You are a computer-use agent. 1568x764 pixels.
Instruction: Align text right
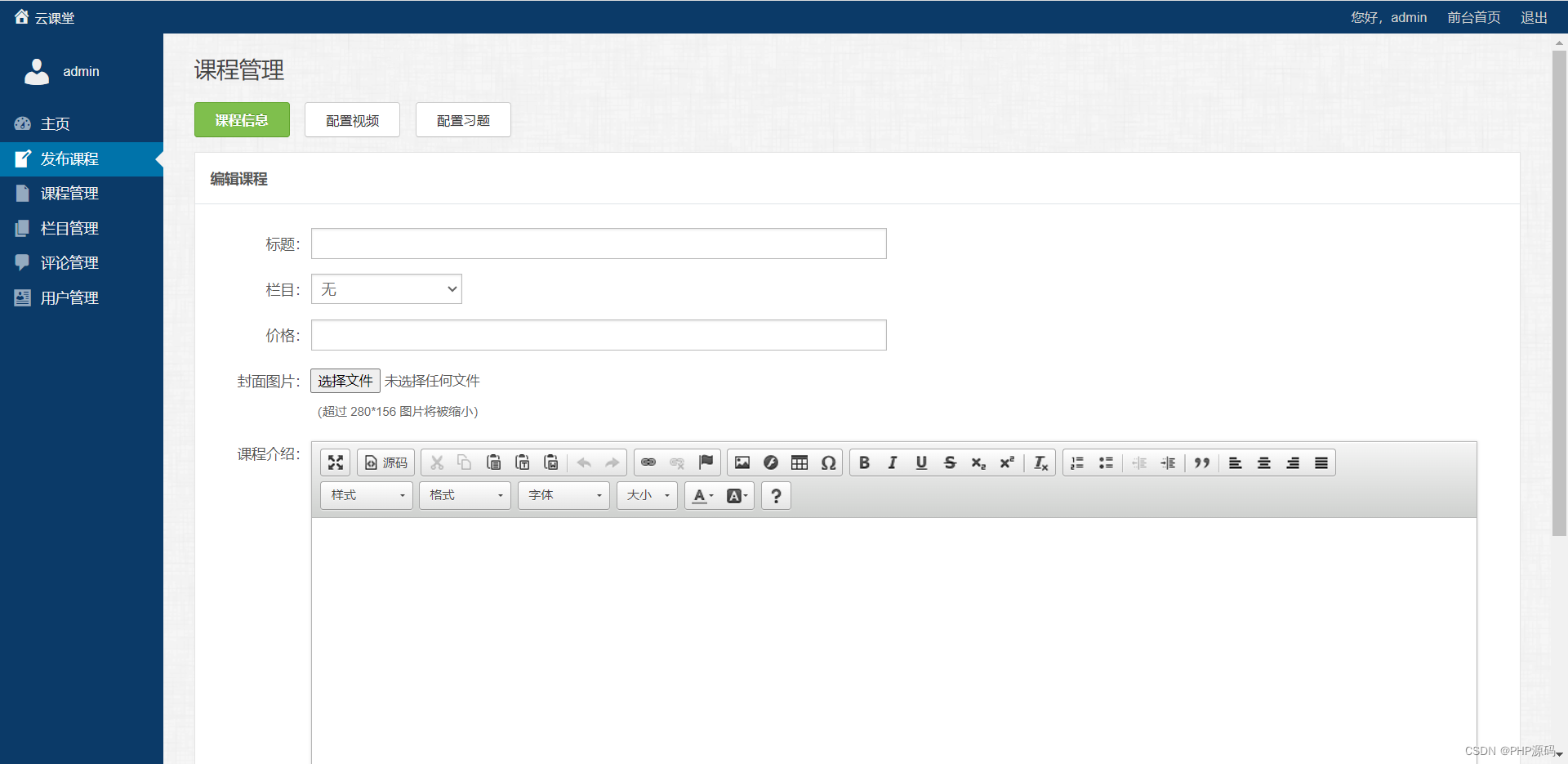(x=1293, y=462)
